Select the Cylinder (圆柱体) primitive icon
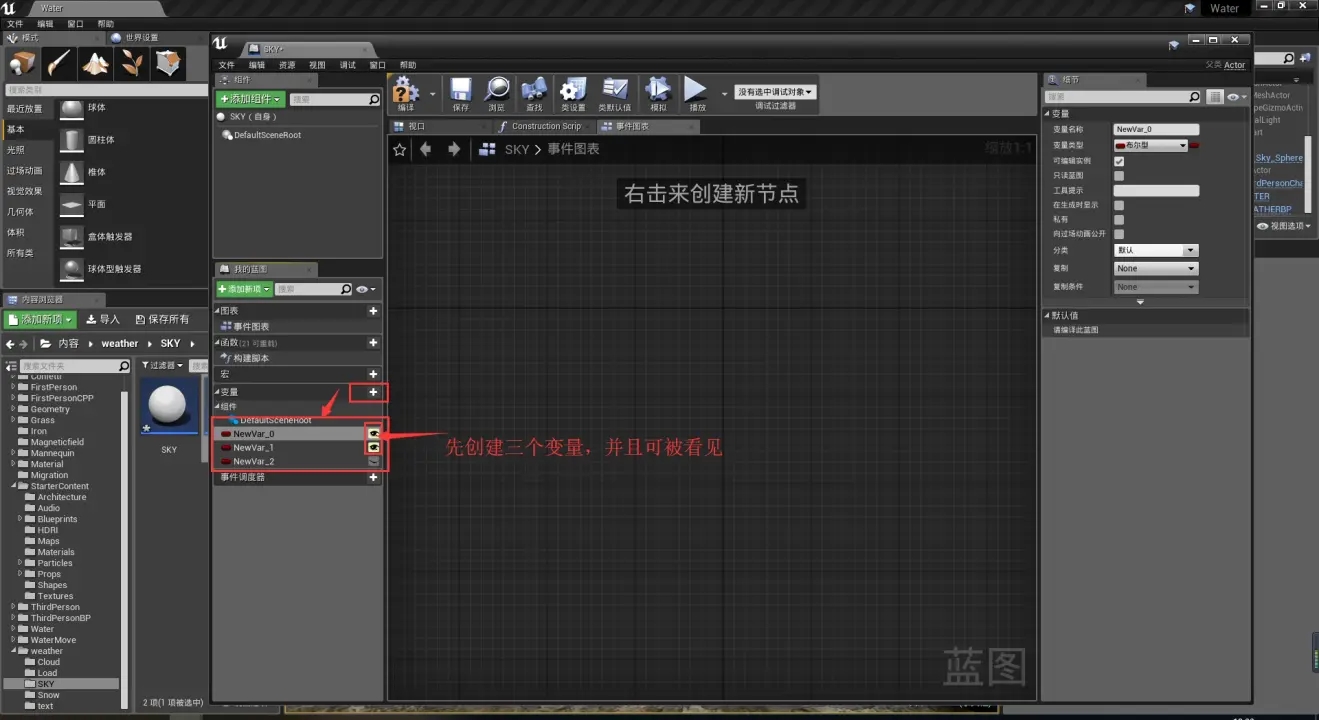The height and width of the screenshot is (720, 1319). click(72, 140)
